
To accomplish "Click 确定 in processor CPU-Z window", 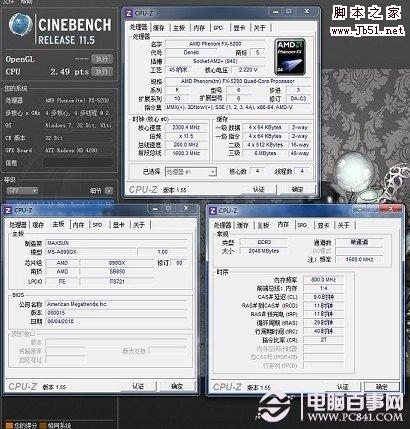I will [x=297, y=189].
